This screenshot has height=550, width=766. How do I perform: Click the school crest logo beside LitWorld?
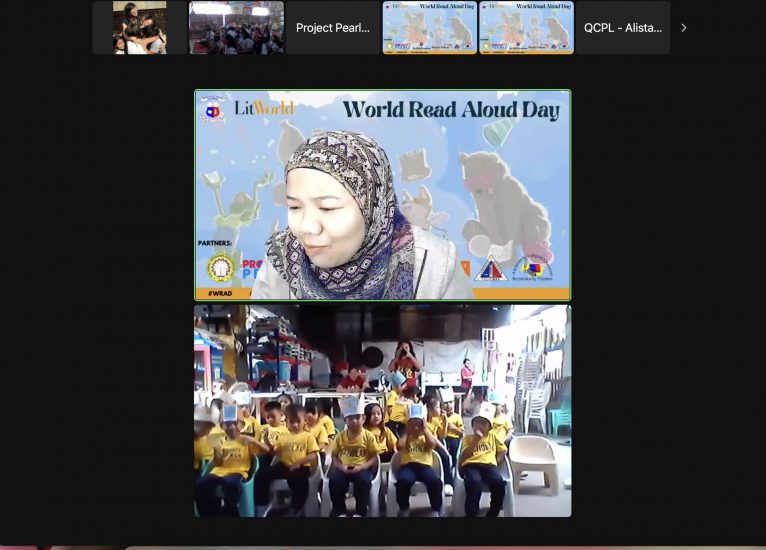[213, 111]
